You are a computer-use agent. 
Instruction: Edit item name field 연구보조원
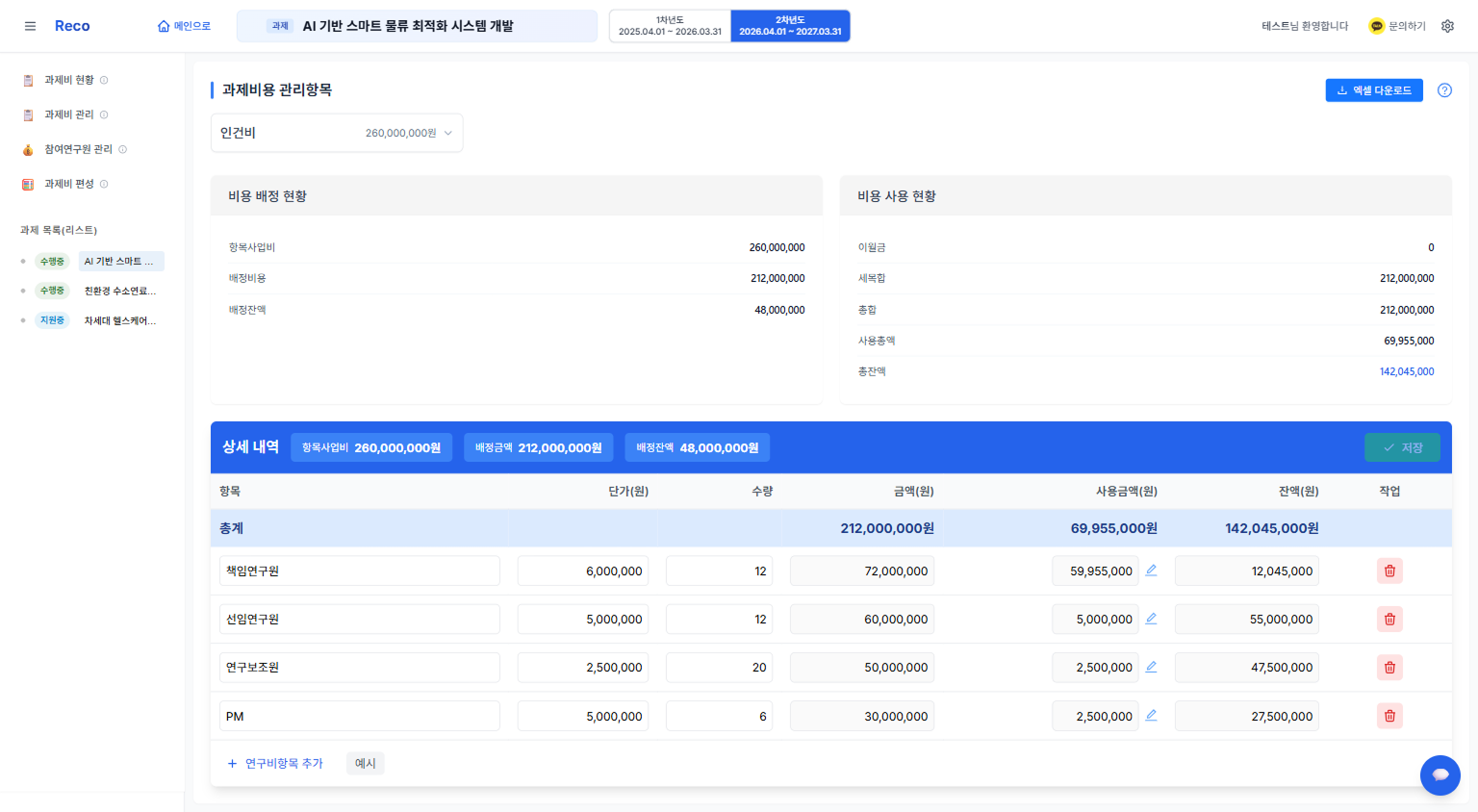coord(360,667)
